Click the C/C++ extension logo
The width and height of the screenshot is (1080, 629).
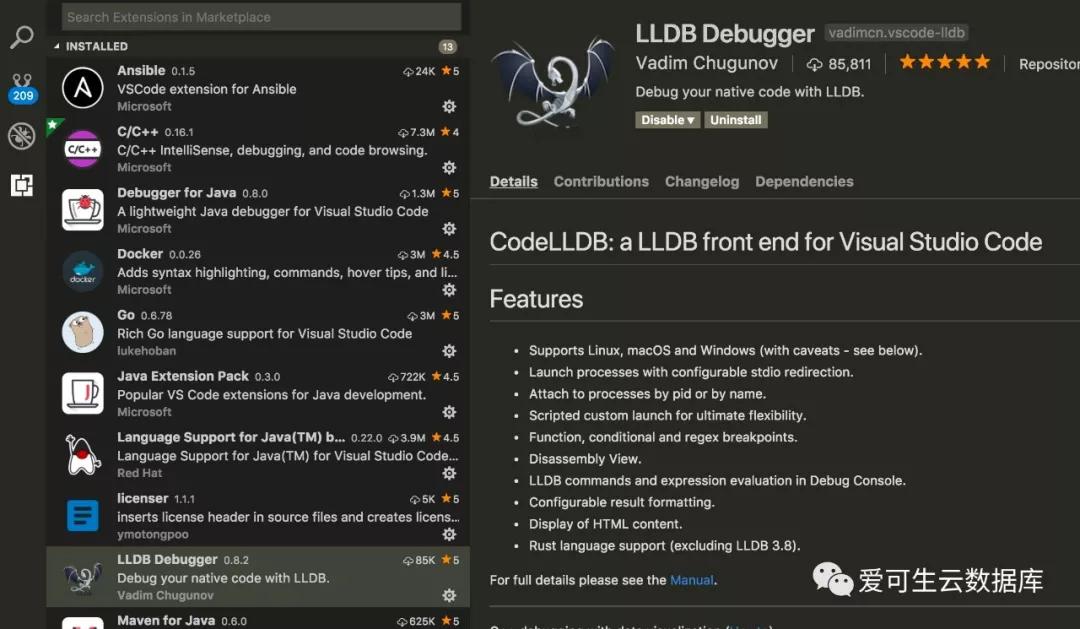click(x=83, y=149)
